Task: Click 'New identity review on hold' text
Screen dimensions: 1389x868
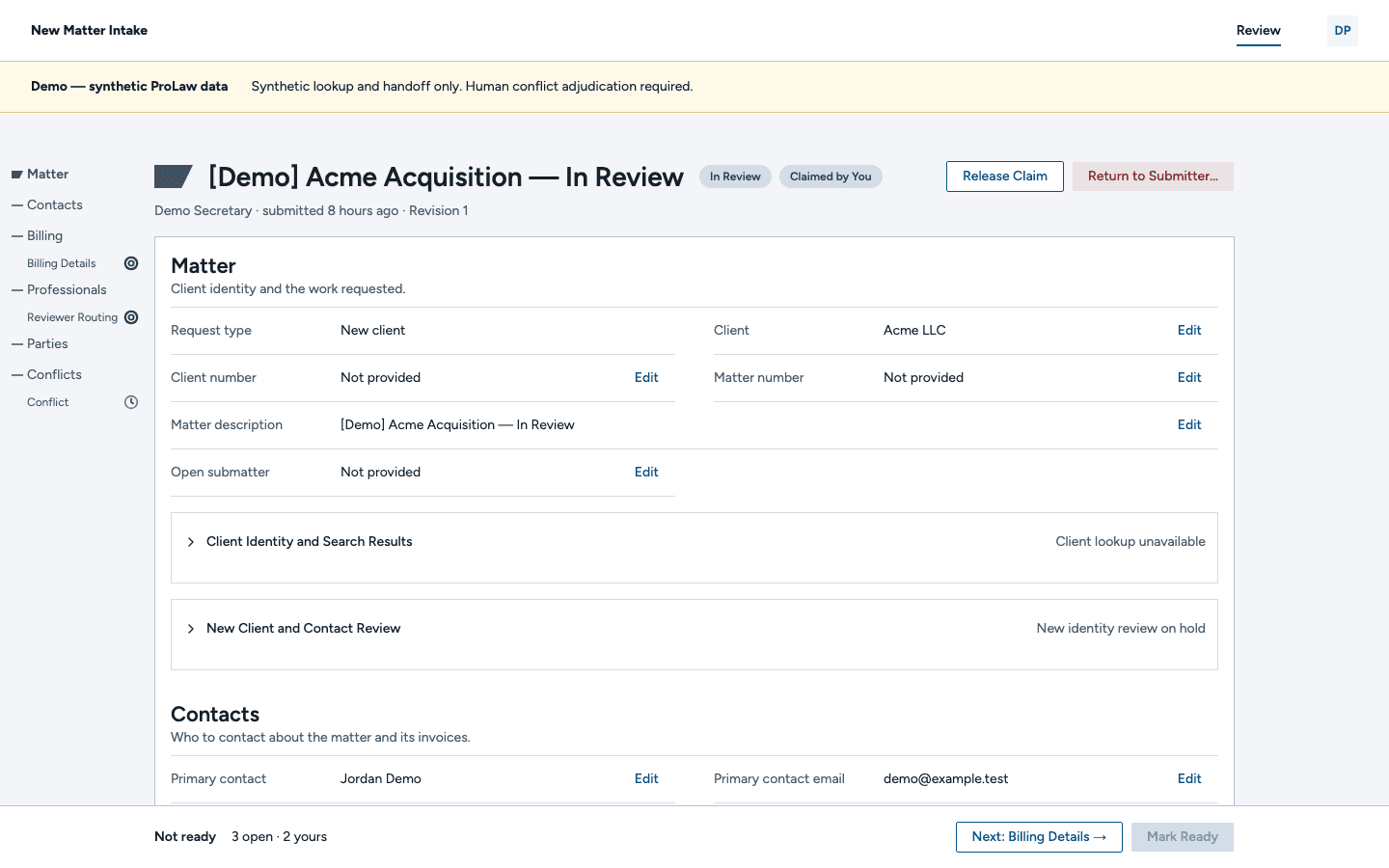Action: (1121, 629)
